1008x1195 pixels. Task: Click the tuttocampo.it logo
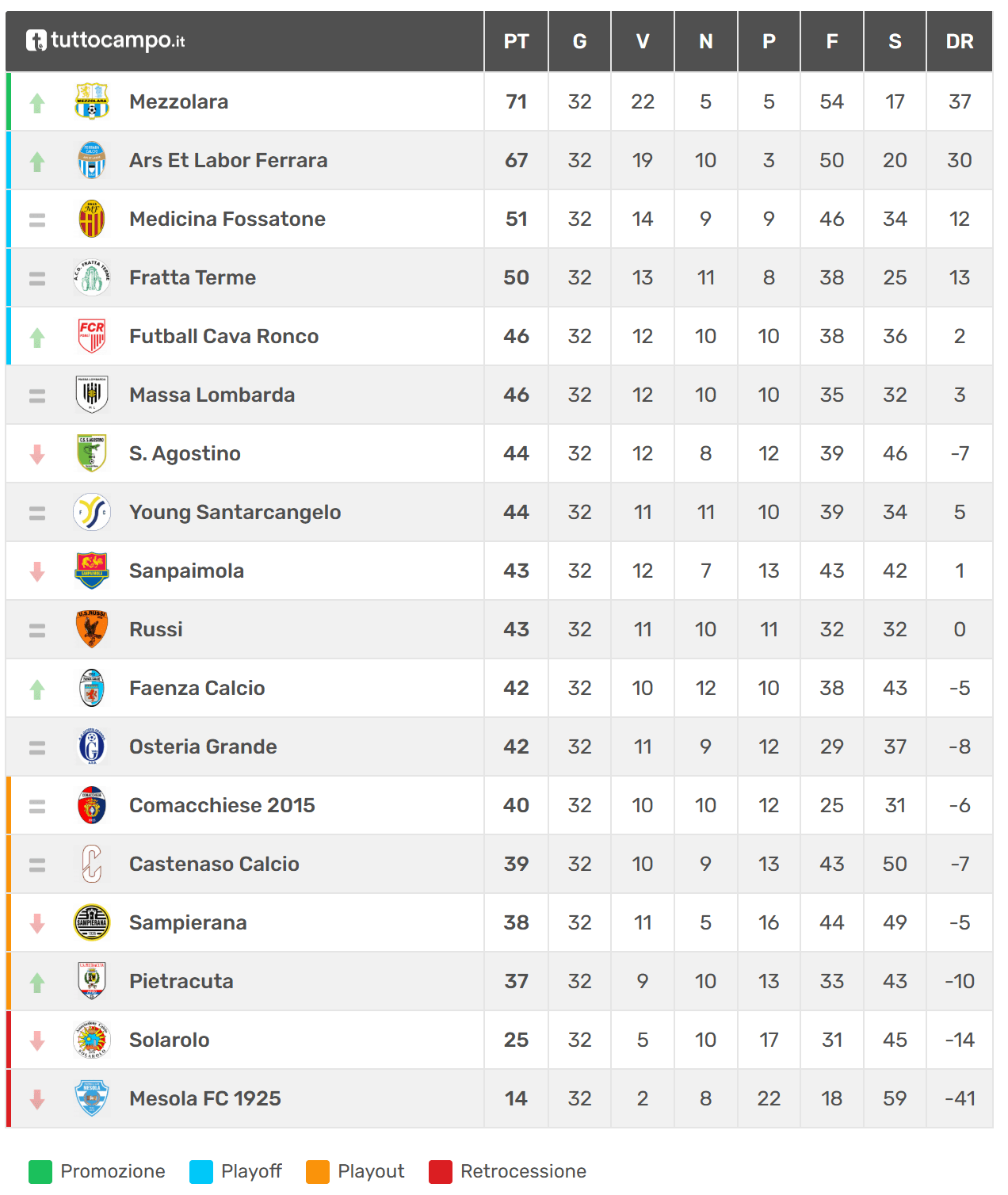point(105,40)
